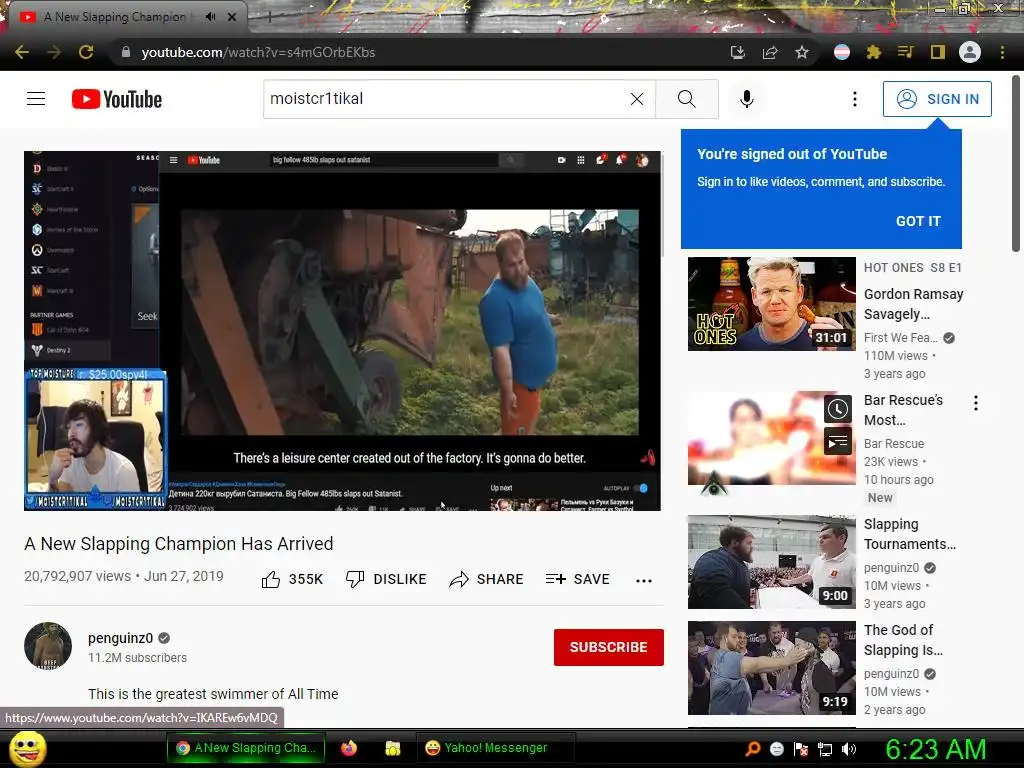Open the Gordon Ramsay Savagely video title
The height and width of the screenshot is (768, 1024).
(x=913, y=304)
